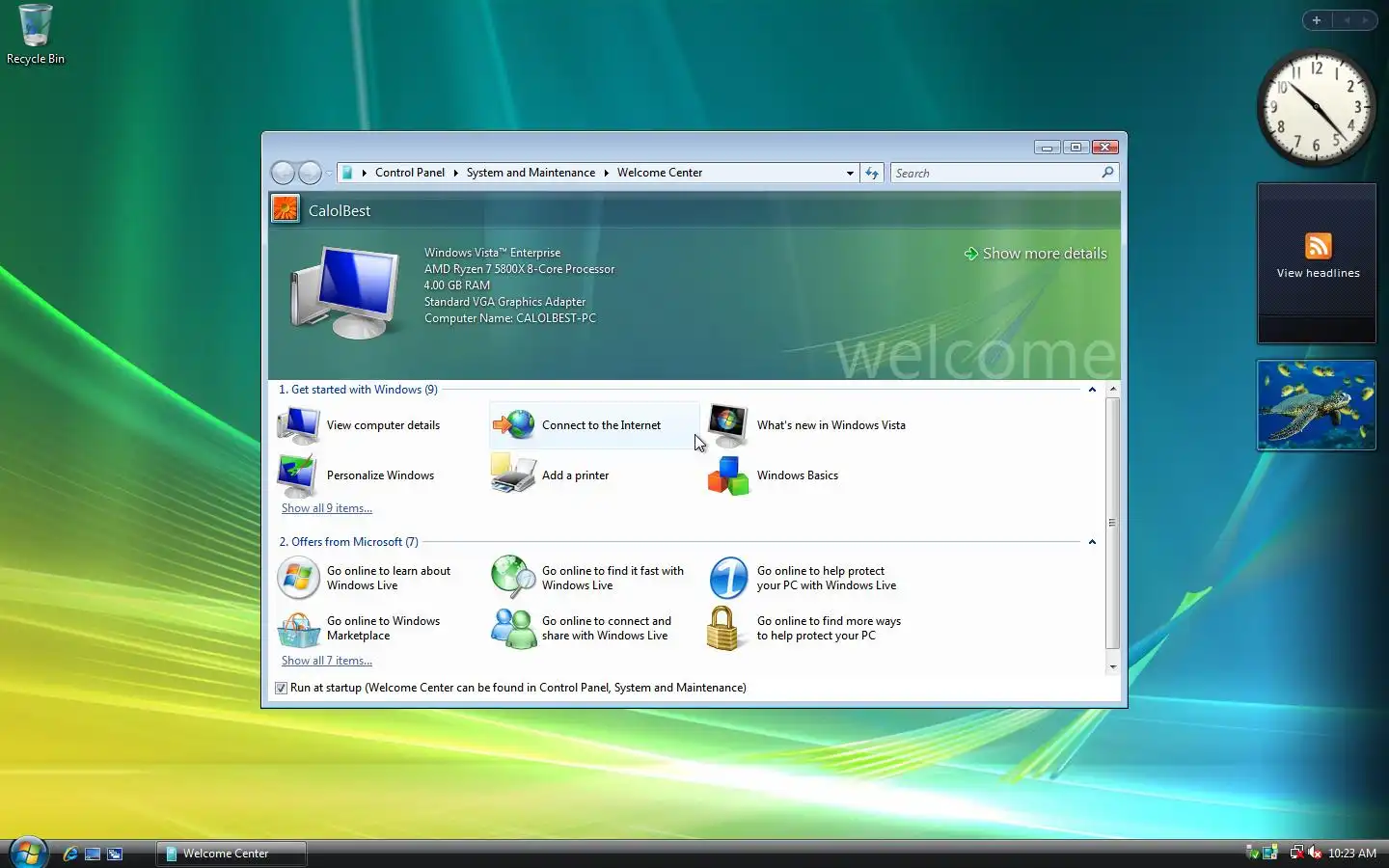Click Welcome Center breadcrumb
The height and width of the screenshot is (868, 1389).
click(x=660, y=173)
